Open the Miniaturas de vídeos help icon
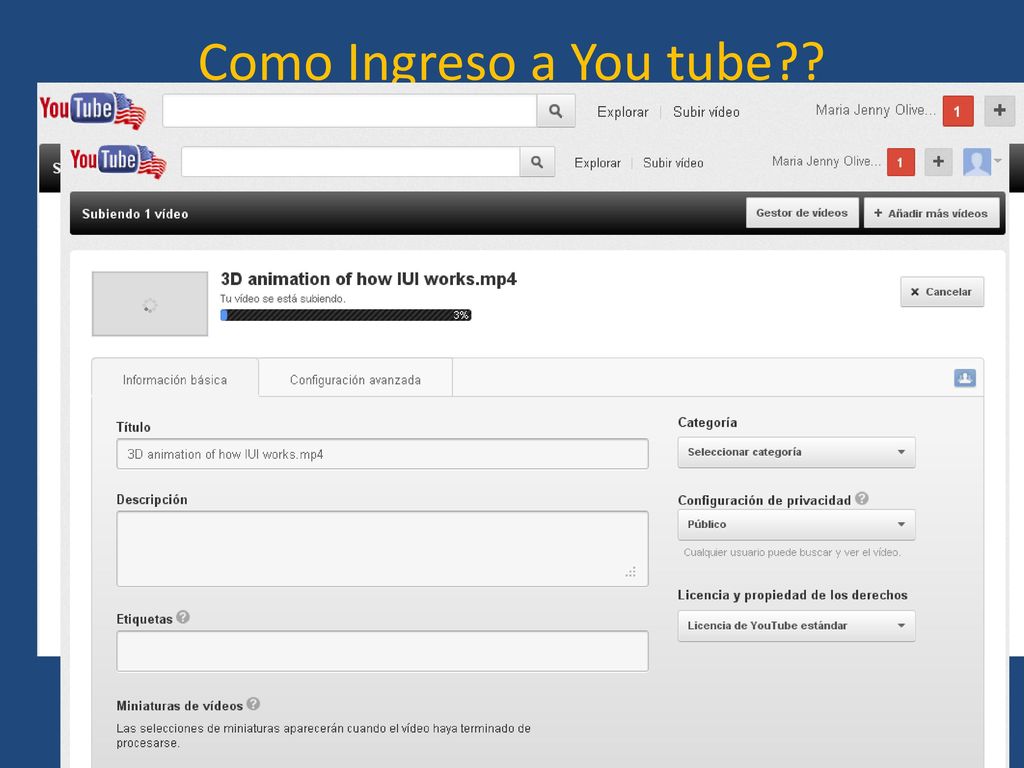Viewport: 1024px width, 768px height. click(x=253, y=704)
